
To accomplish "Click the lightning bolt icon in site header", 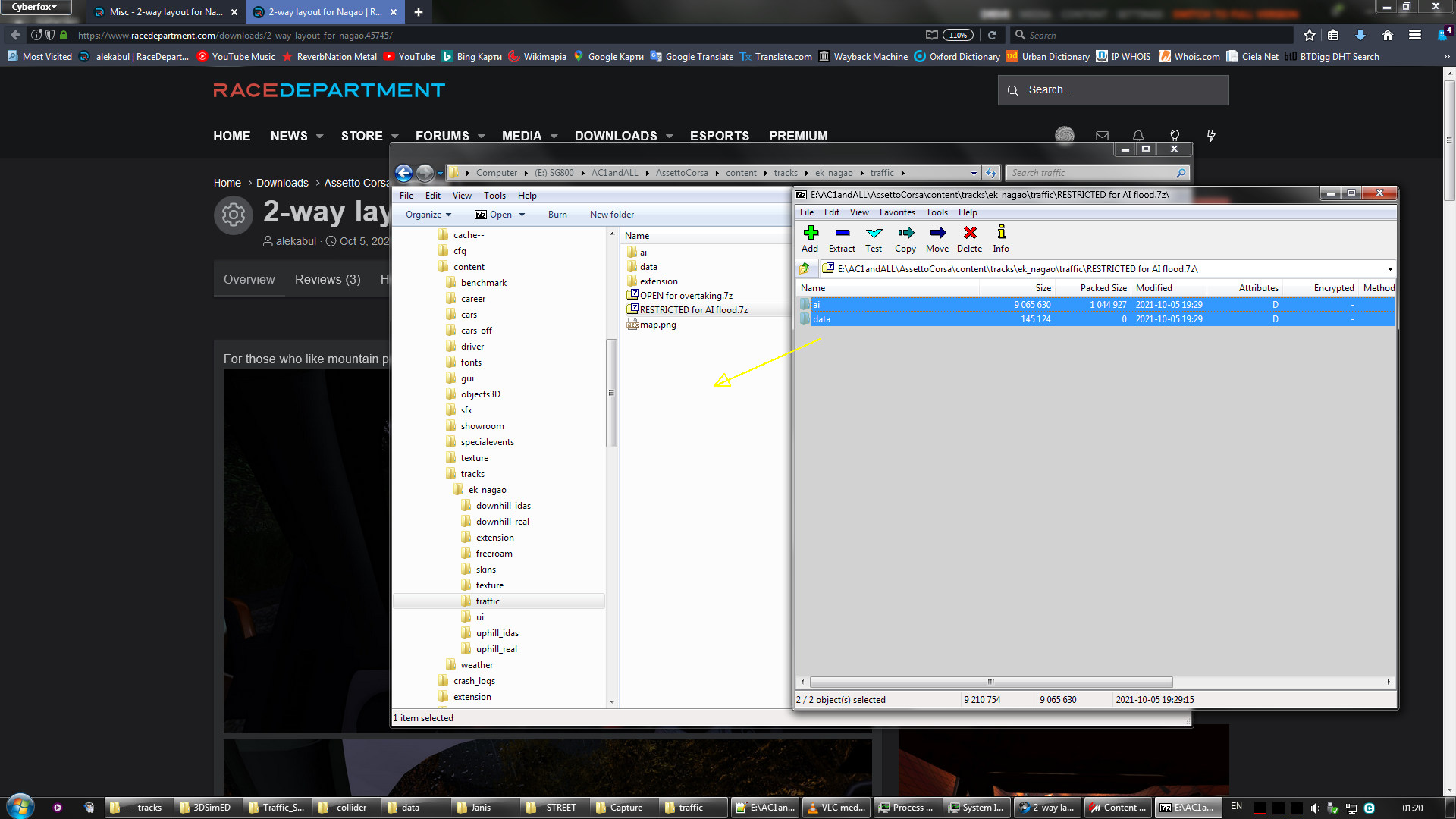I will 1211,136.
